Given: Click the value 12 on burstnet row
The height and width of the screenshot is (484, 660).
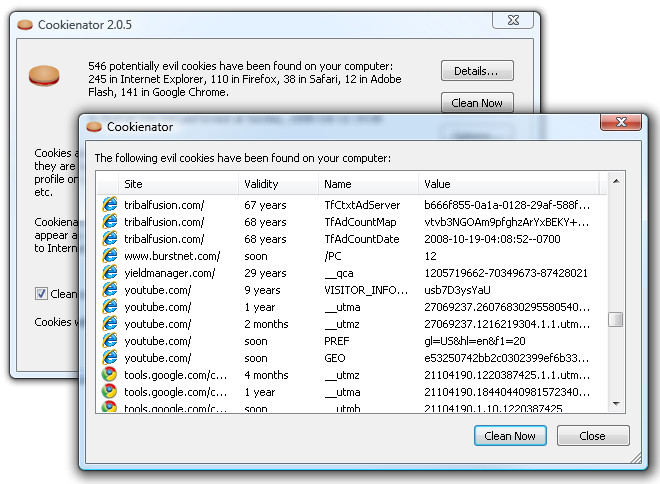Looking at the screenshot, I should coord(430,256).
